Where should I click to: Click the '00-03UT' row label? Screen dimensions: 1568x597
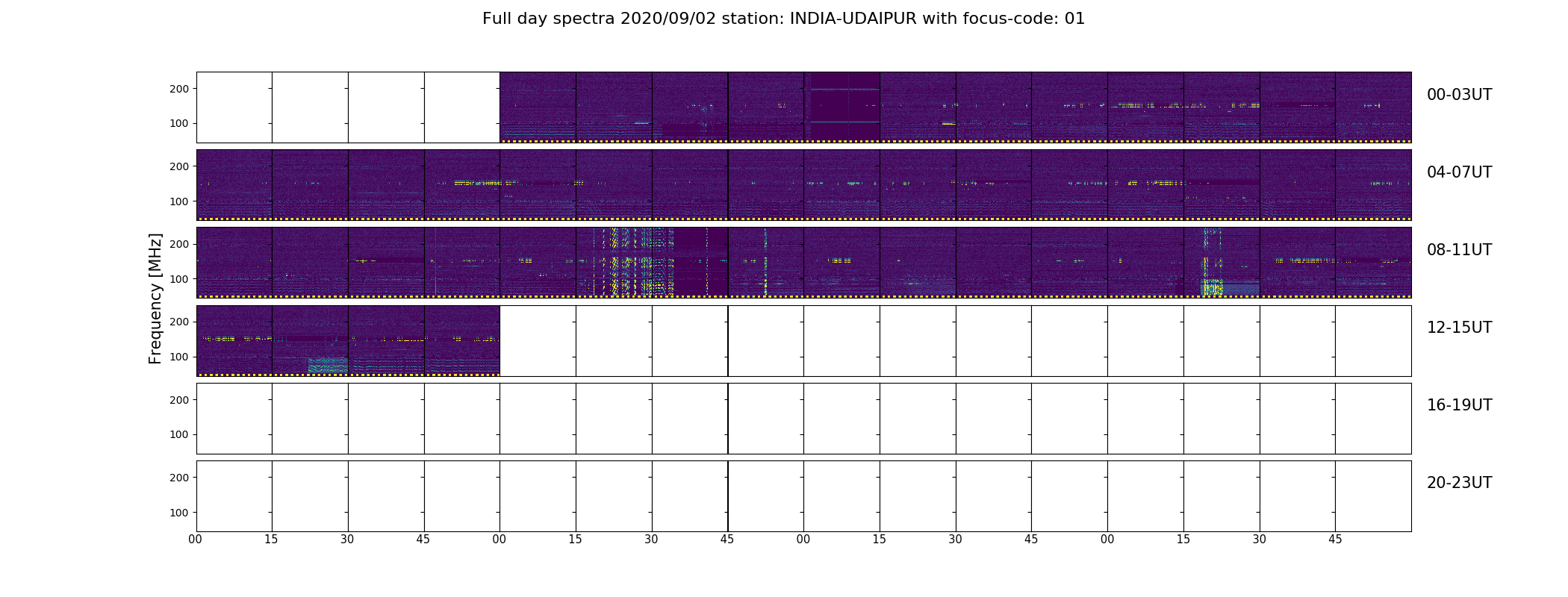tap(1459, 95)
